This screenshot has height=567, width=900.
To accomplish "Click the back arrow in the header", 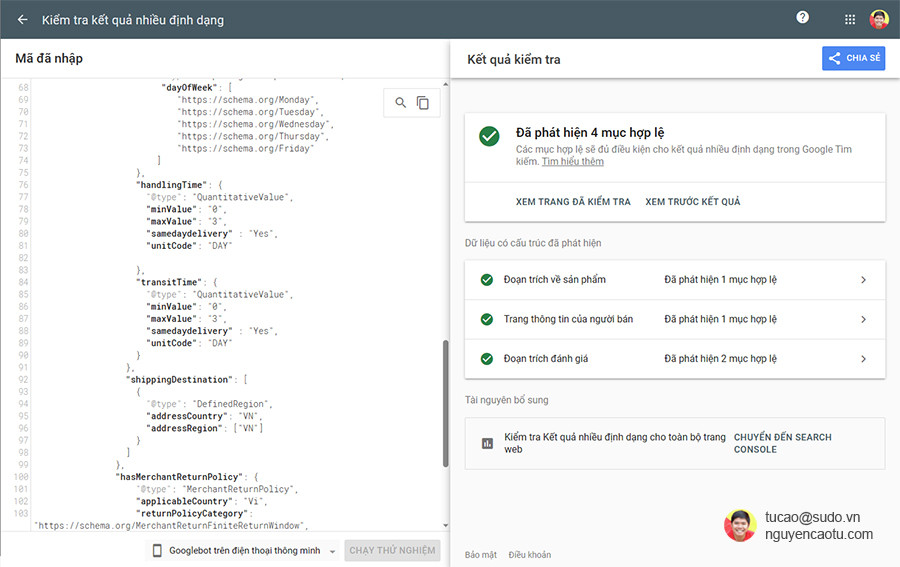I will (22, 19).
